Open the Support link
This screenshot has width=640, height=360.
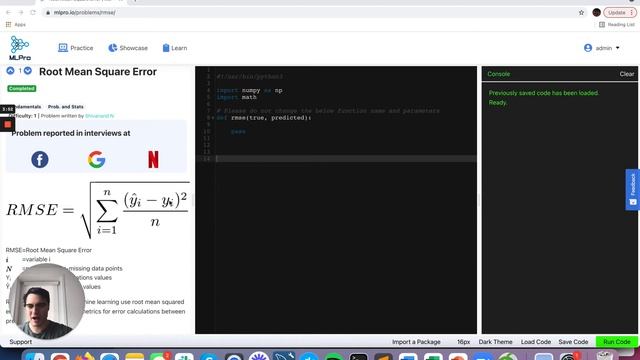20,342
